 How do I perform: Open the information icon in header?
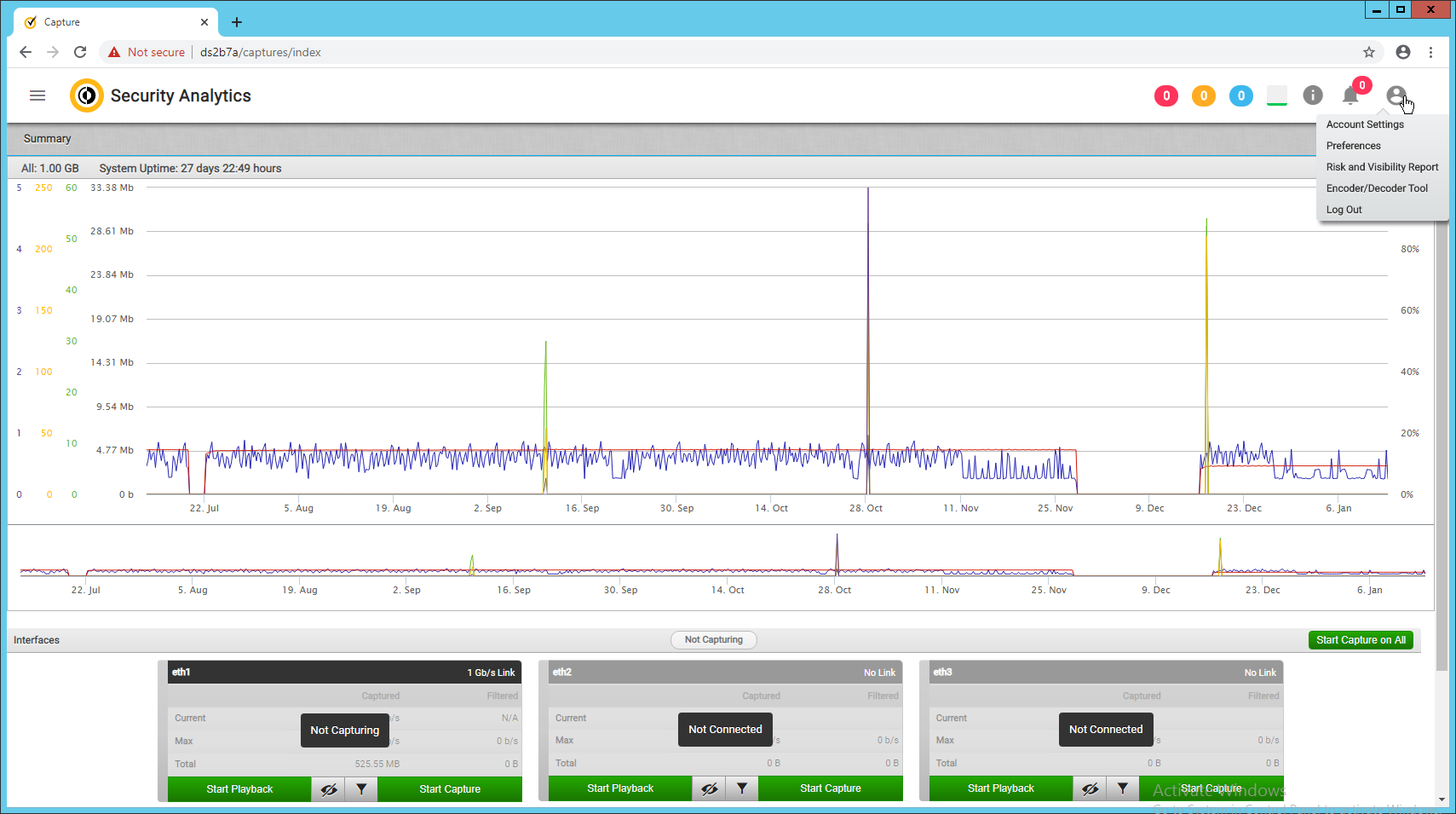click(x=1312, y=95)
